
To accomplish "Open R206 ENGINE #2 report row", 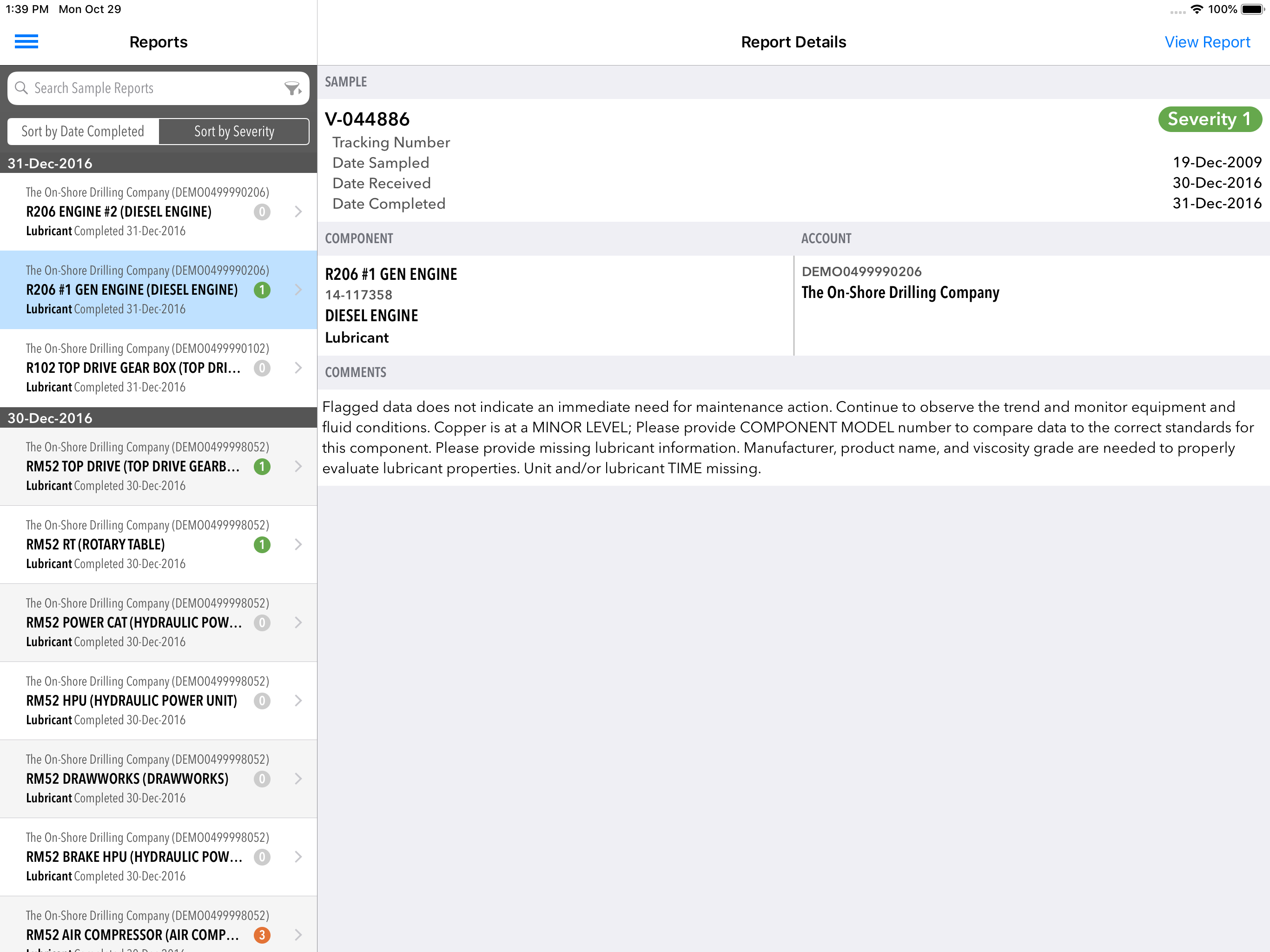I will click(x=159, y=212).
